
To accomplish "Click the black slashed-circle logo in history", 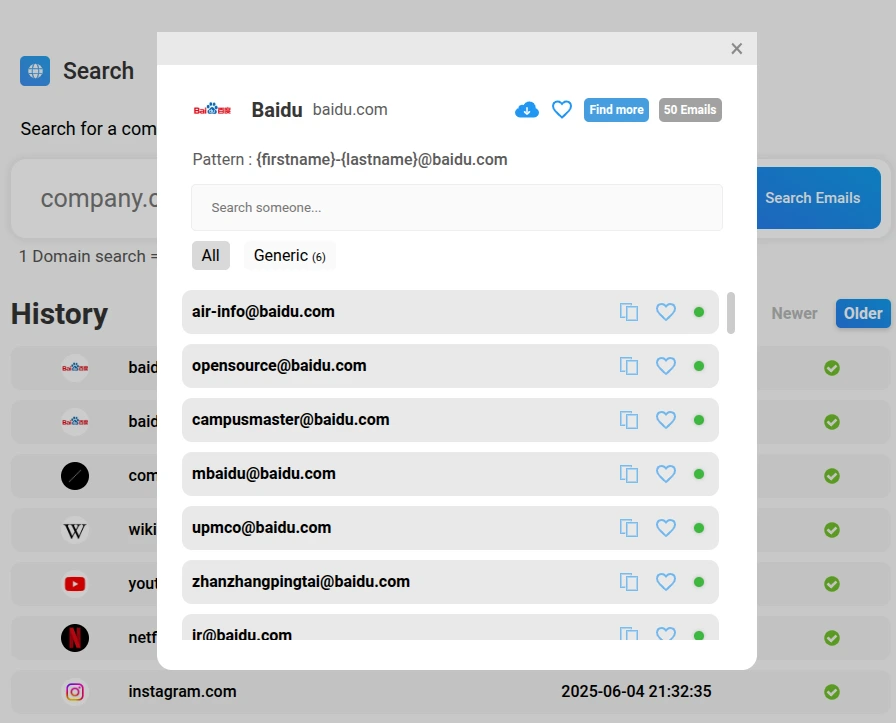I will [75, 476].
